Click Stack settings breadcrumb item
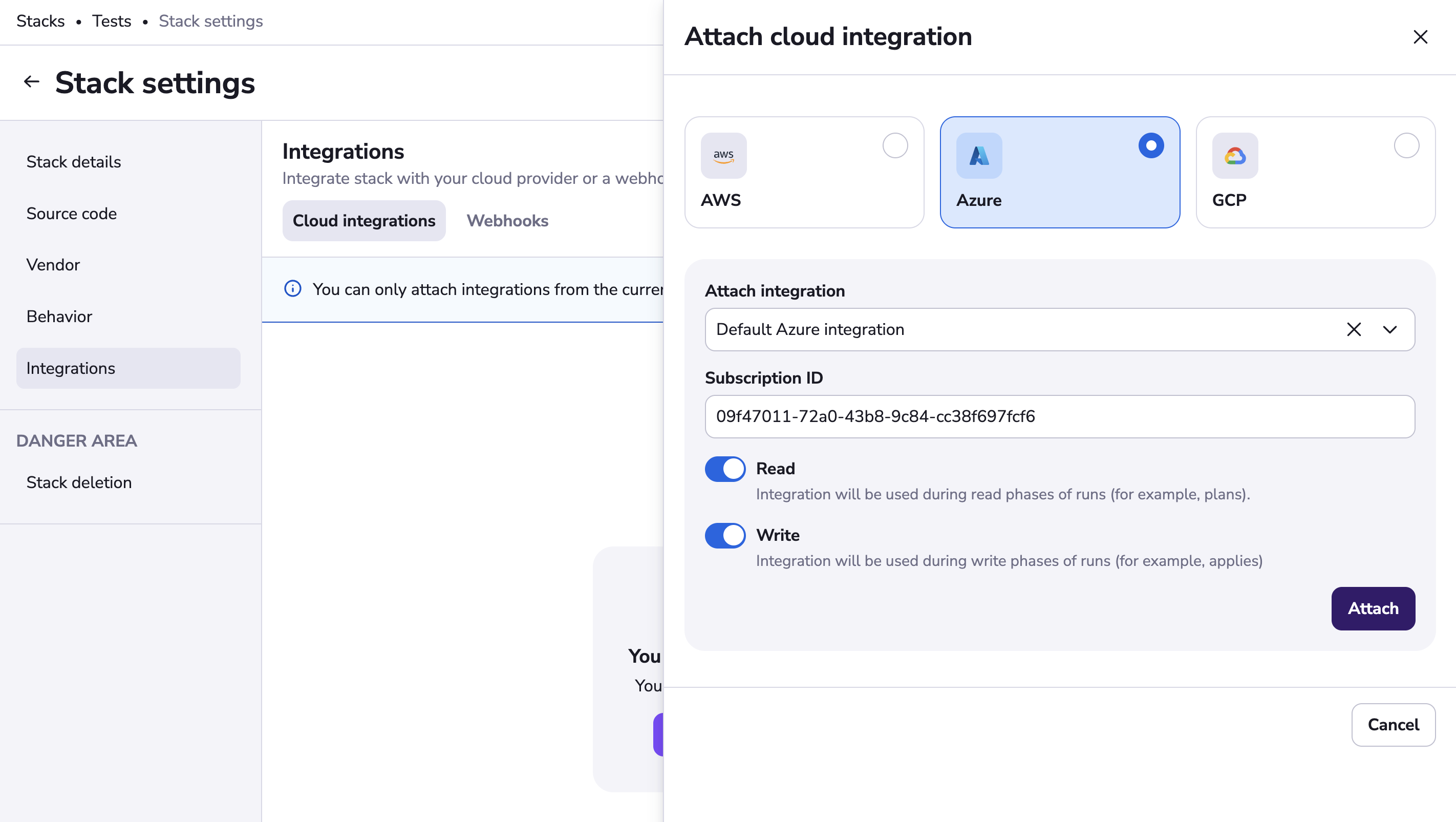Viewport: 1456px width, 822px height. (211, 22)
